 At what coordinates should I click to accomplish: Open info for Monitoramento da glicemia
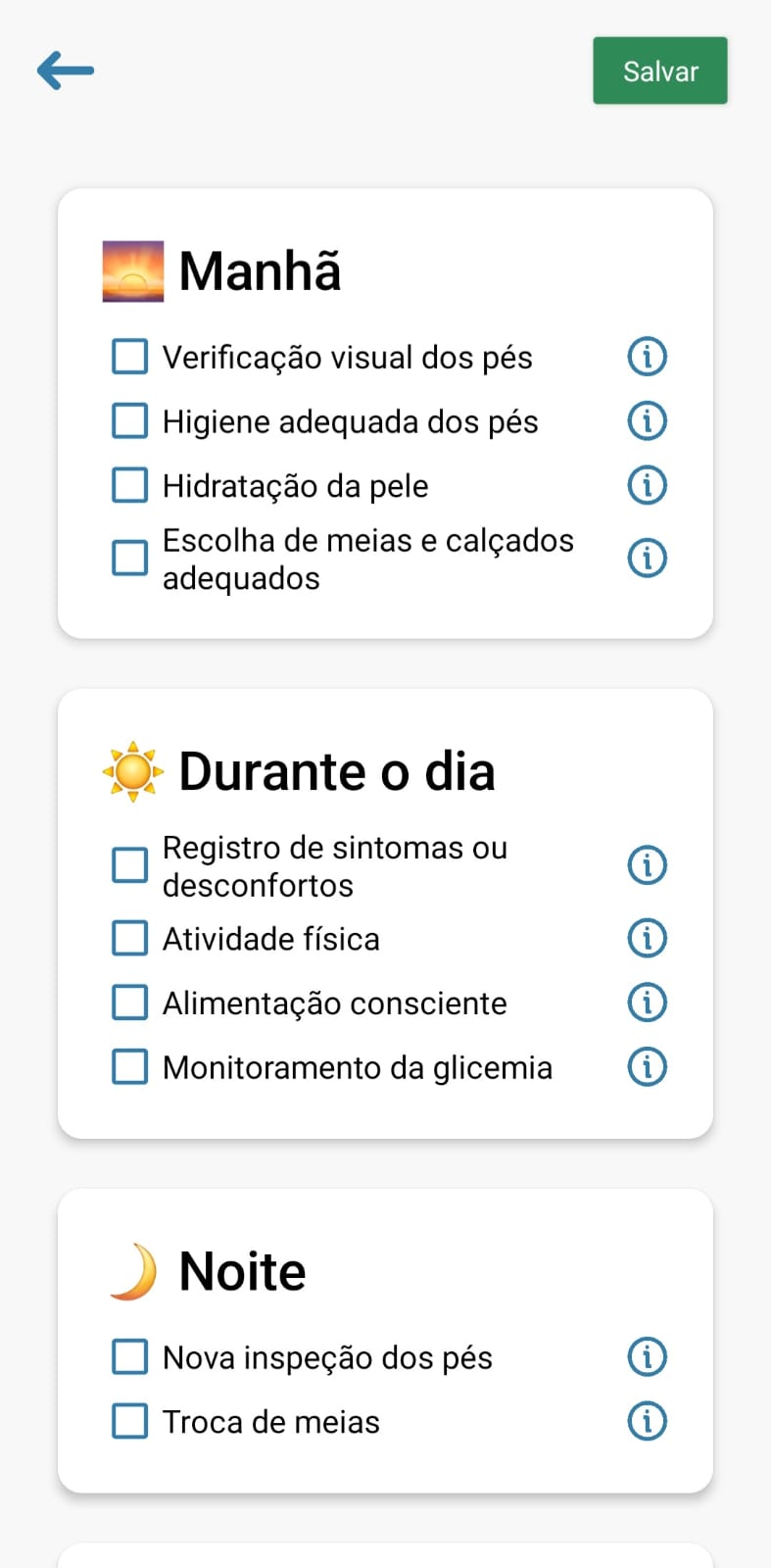(x=647, y=1066)
